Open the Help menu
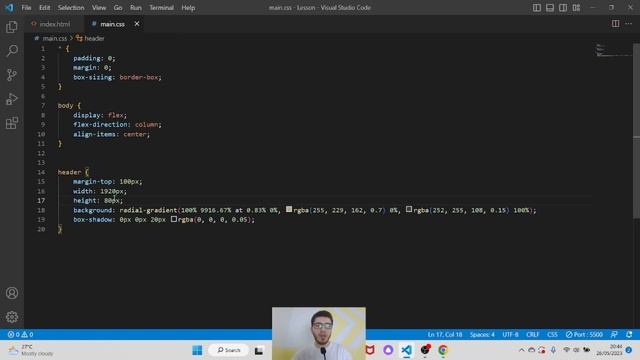The image size is (640, 360). pyautogui.click(x=188, y=8)
